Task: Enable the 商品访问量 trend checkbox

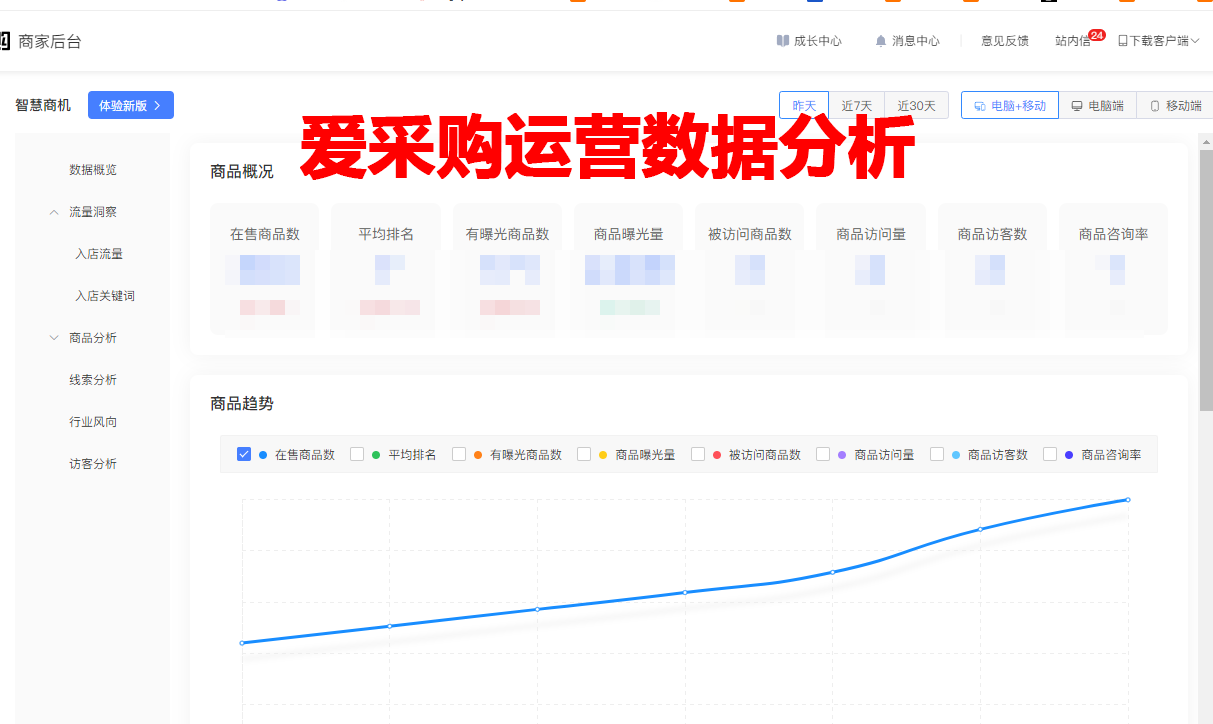Action: 823,454
